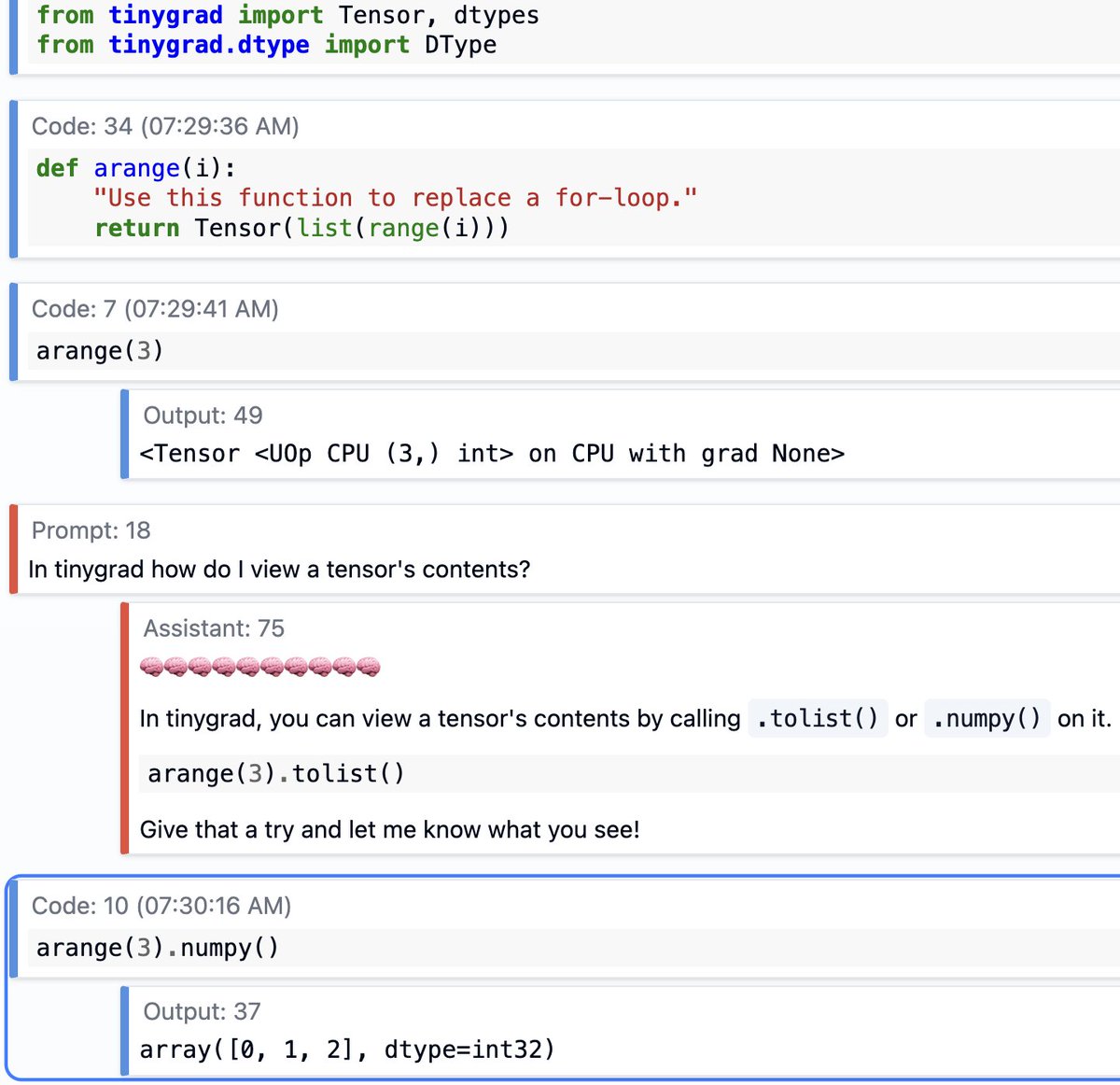Click the inline .numpy() code snippet
This screenshot has width=1120, height=1085.
coord(987,719)
